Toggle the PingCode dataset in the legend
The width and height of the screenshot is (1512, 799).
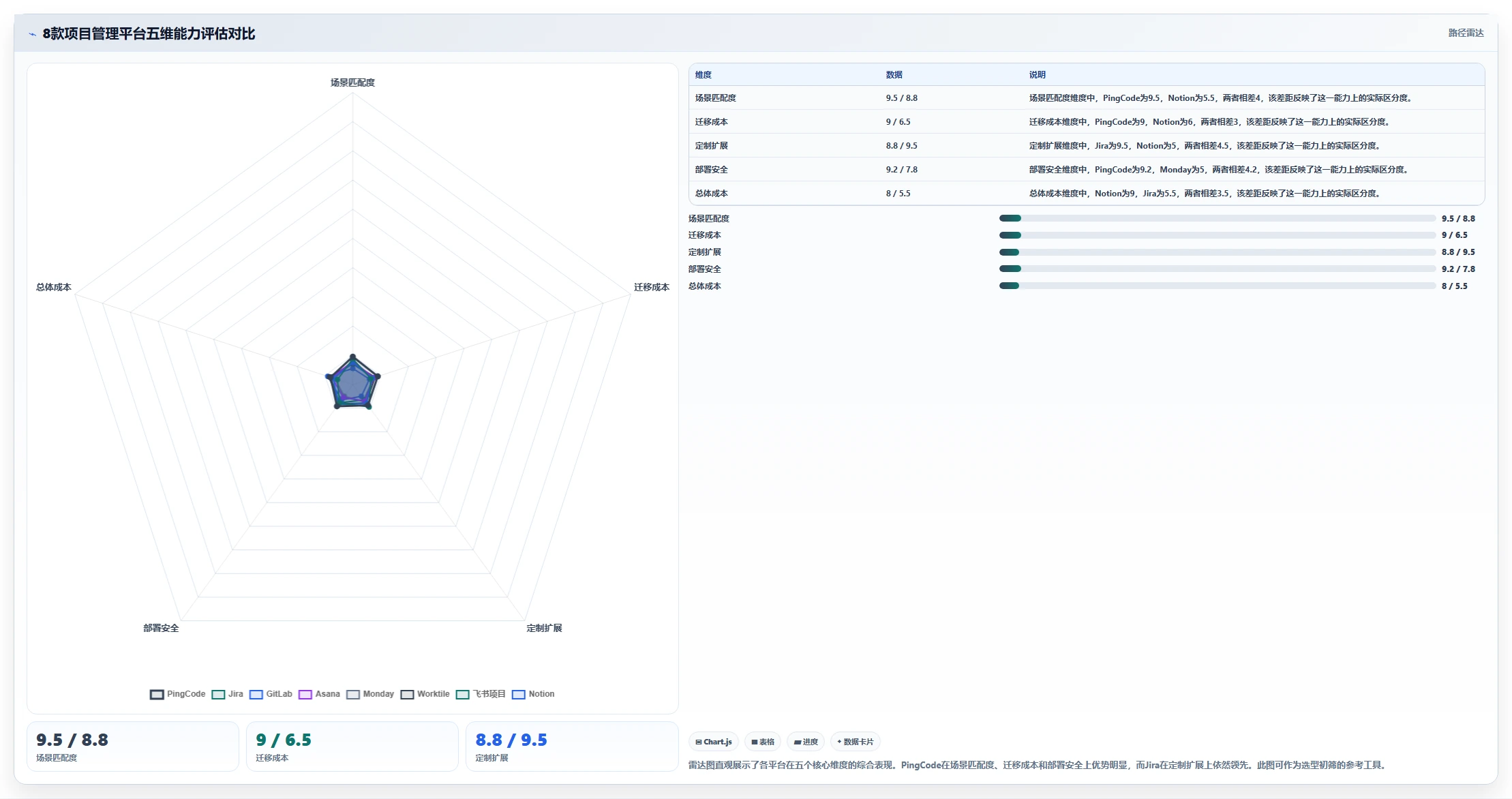click(177, 694)
